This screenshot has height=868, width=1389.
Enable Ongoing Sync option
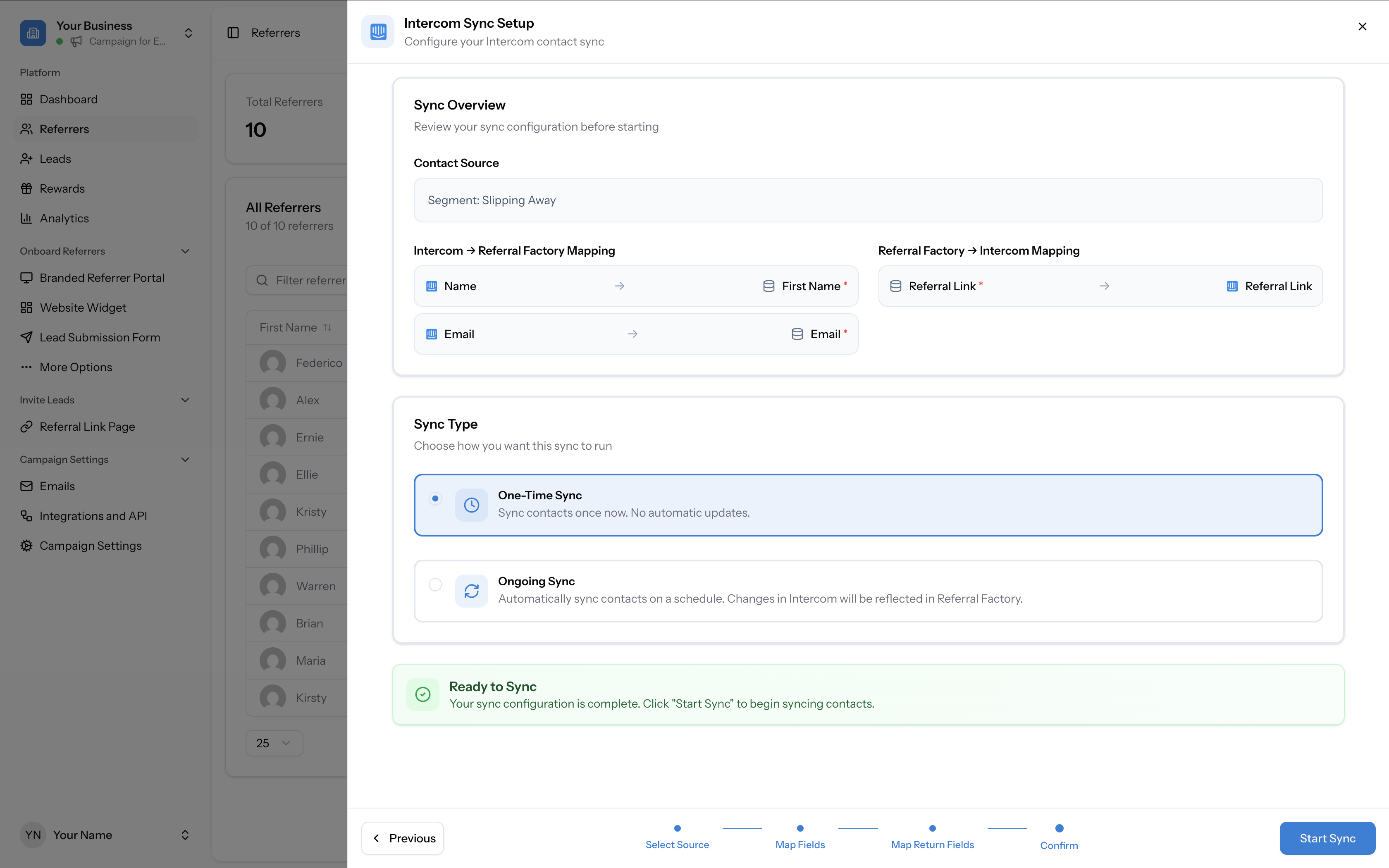(436, 584)
